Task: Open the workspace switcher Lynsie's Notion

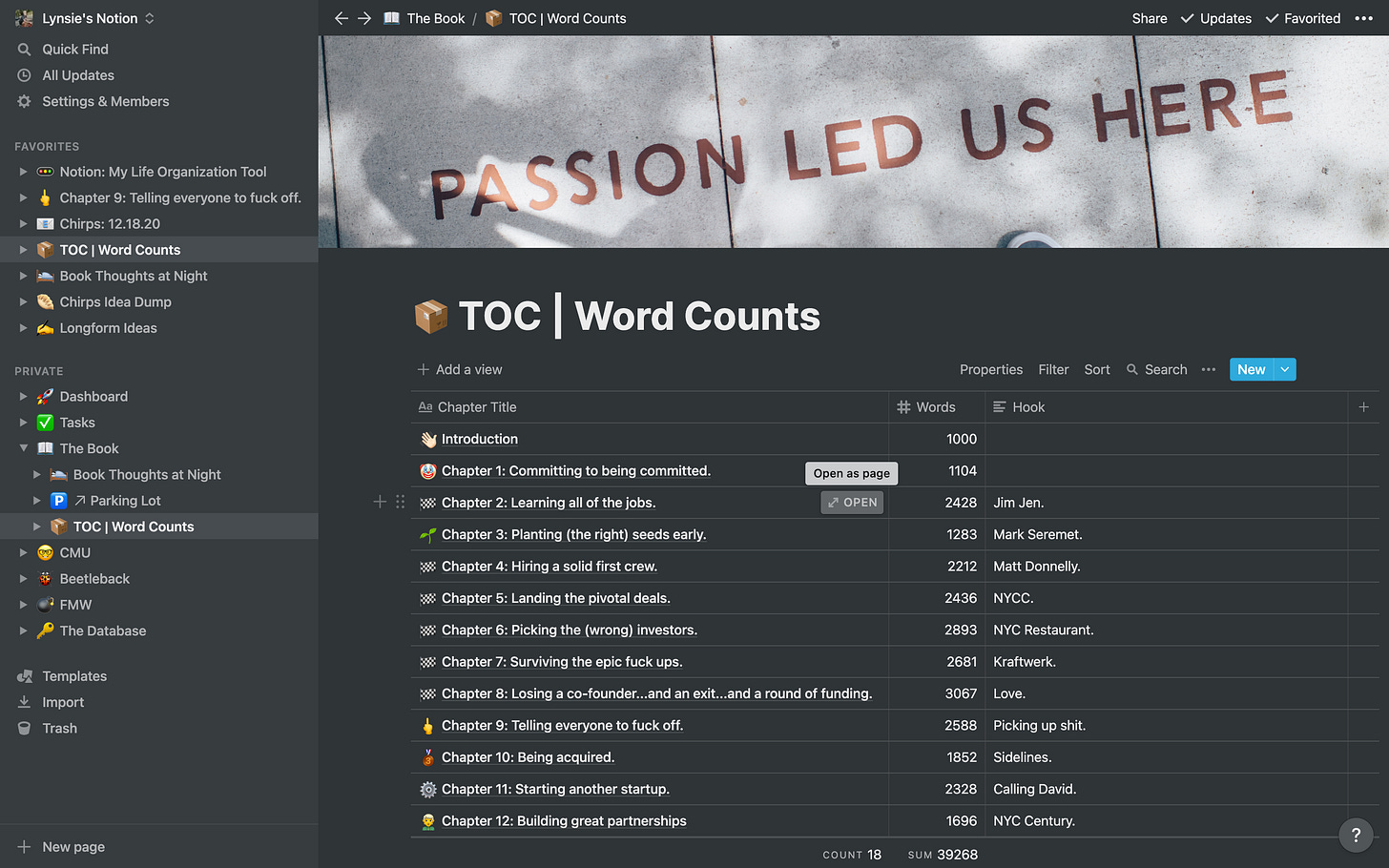Action: point(84,18)
